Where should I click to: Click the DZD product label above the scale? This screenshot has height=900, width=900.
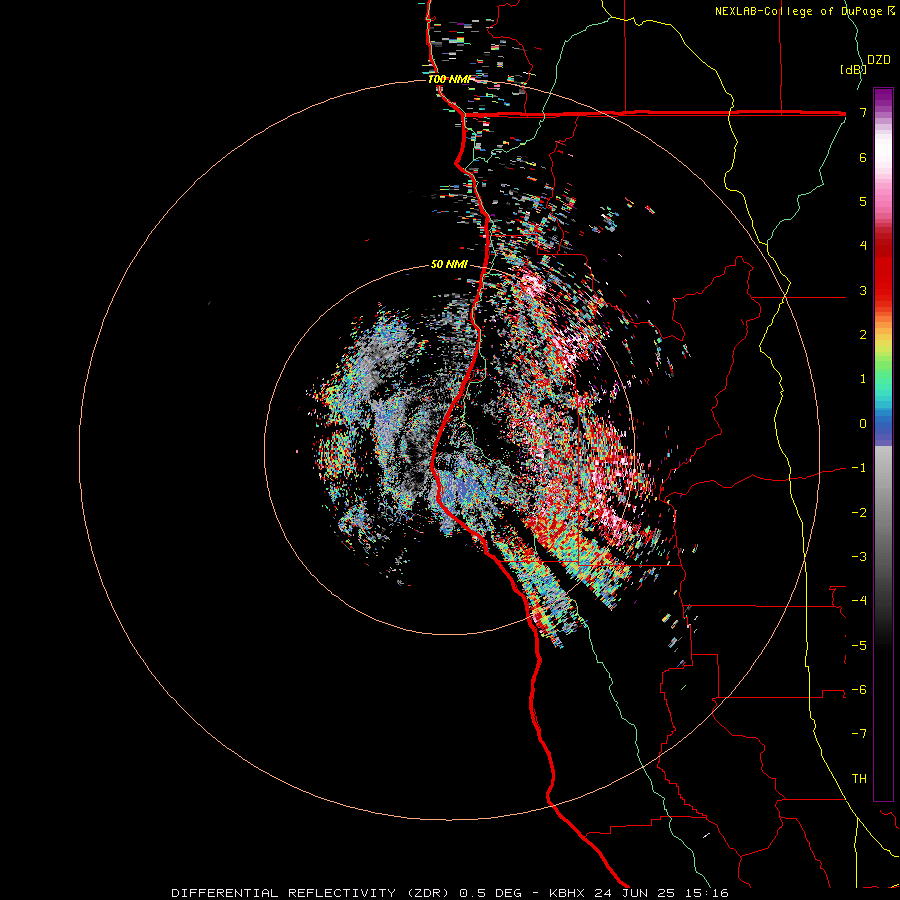pos(879,60)
